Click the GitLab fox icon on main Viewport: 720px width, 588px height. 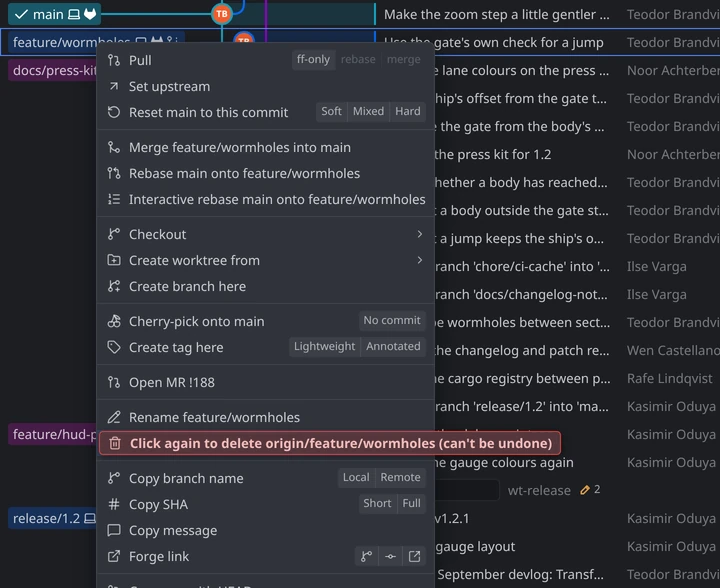(x=90, y=14)
